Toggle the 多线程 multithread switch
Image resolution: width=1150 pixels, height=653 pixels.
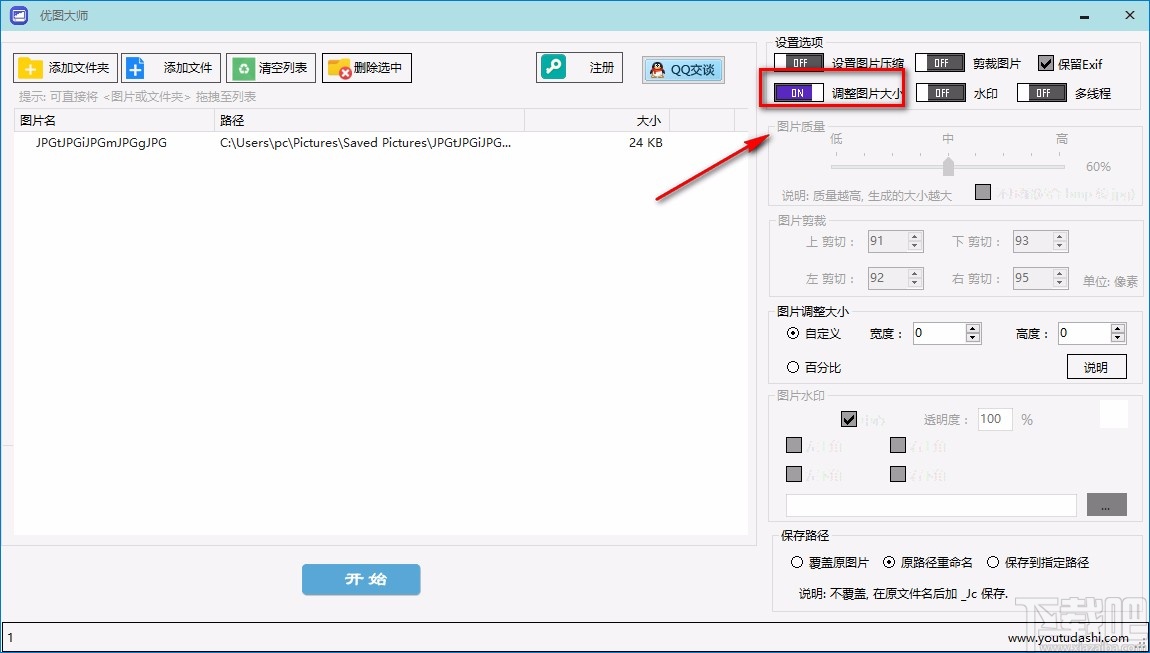pyautogui.click(x=1041, y=92)
